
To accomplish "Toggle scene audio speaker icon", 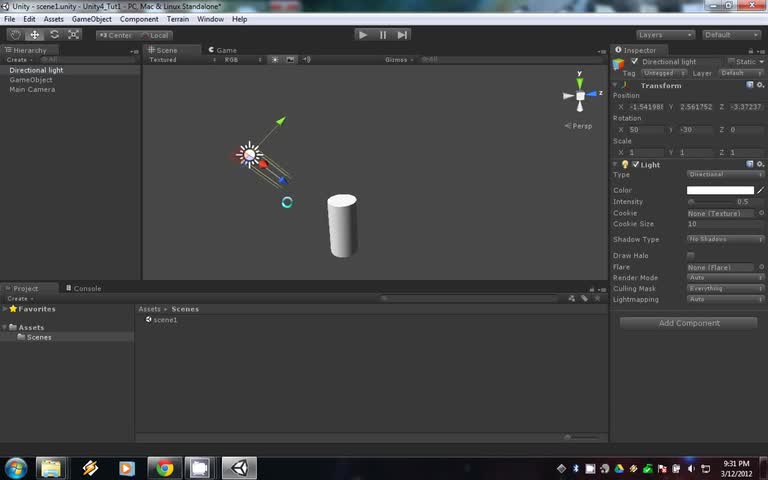I will point(307,60).
